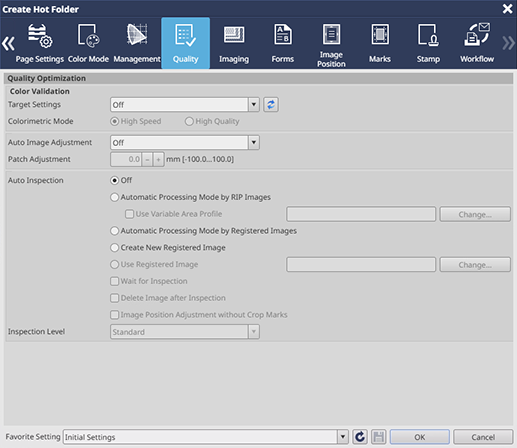Open the Imaging settings icon
Image resolution: width=517 pixels, height=448 pixels.
[234, 35]
